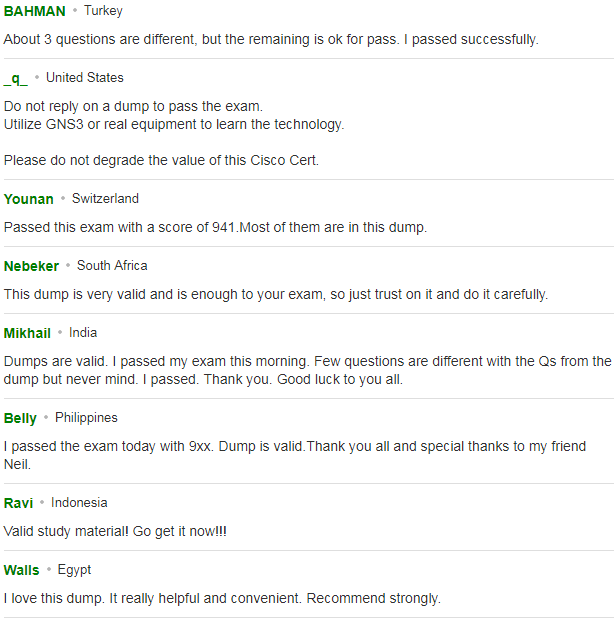Viewport: 616px width, 620px height.
Task: Click the Mikhail reviewer name
Action: 27,333
